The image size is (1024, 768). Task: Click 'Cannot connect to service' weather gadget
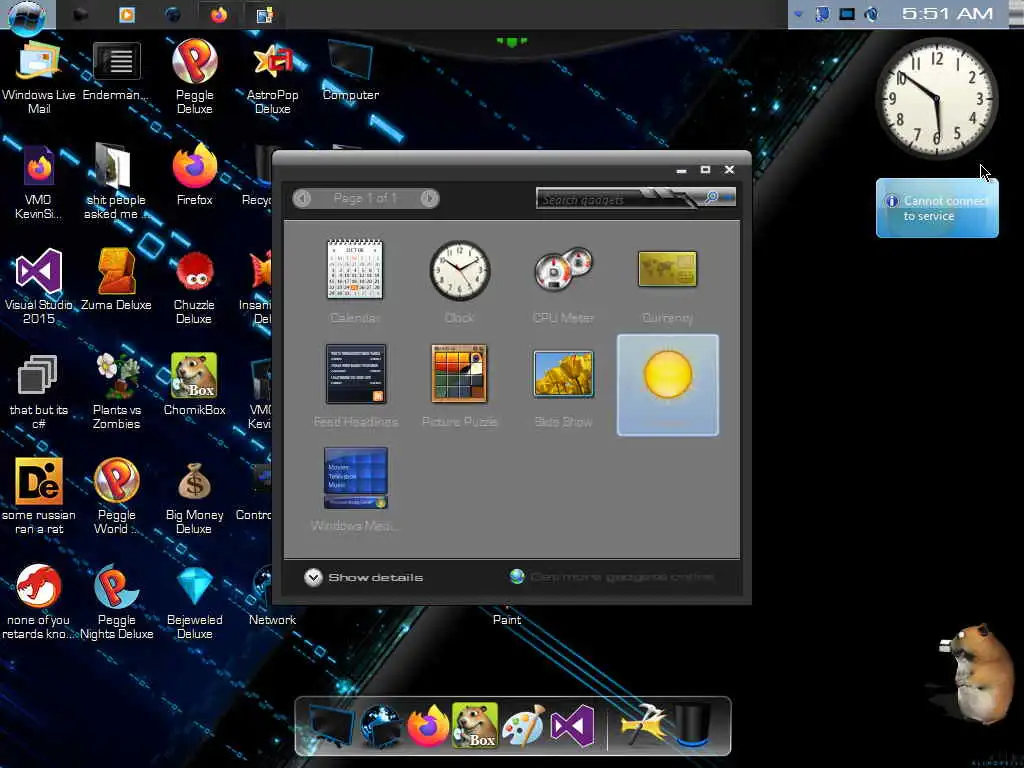coord(936,208)
